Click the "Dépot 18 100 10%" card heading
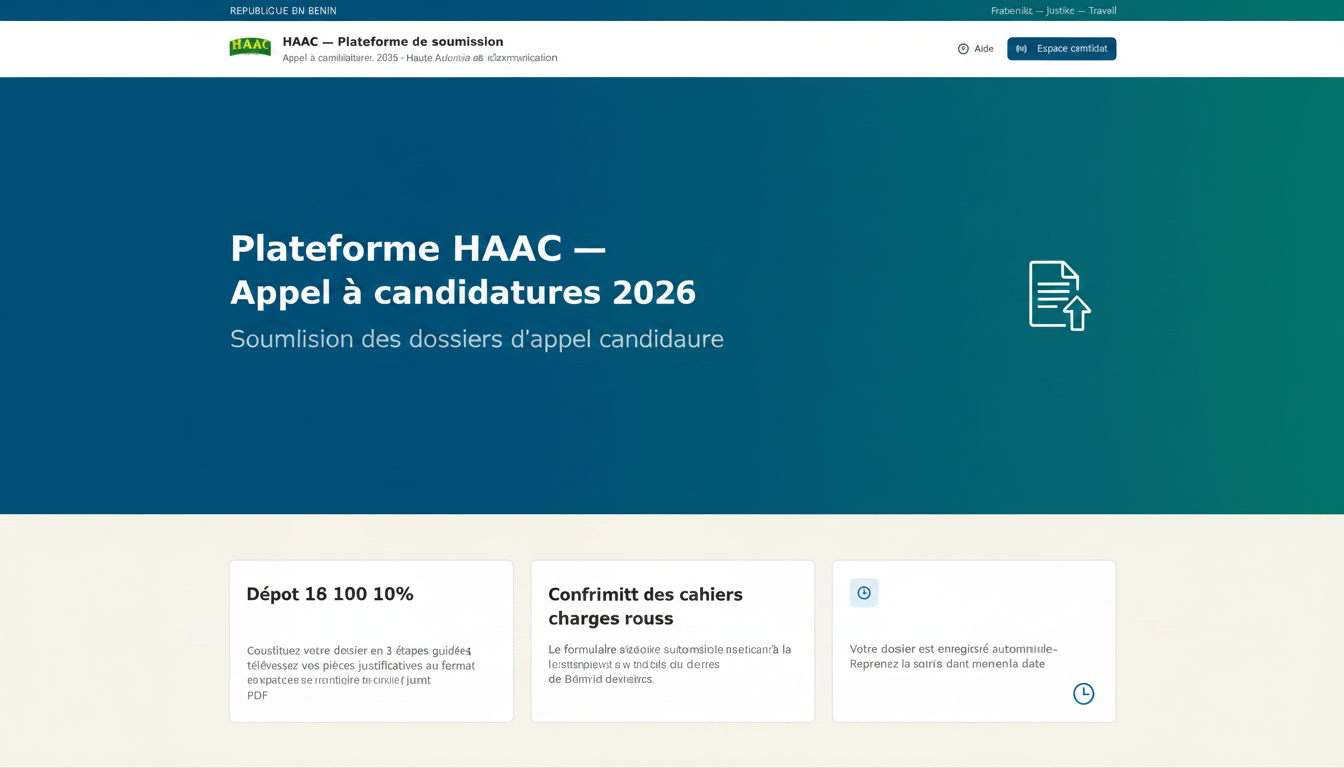This screenshot has width=1344, height=768. [330, 594]
